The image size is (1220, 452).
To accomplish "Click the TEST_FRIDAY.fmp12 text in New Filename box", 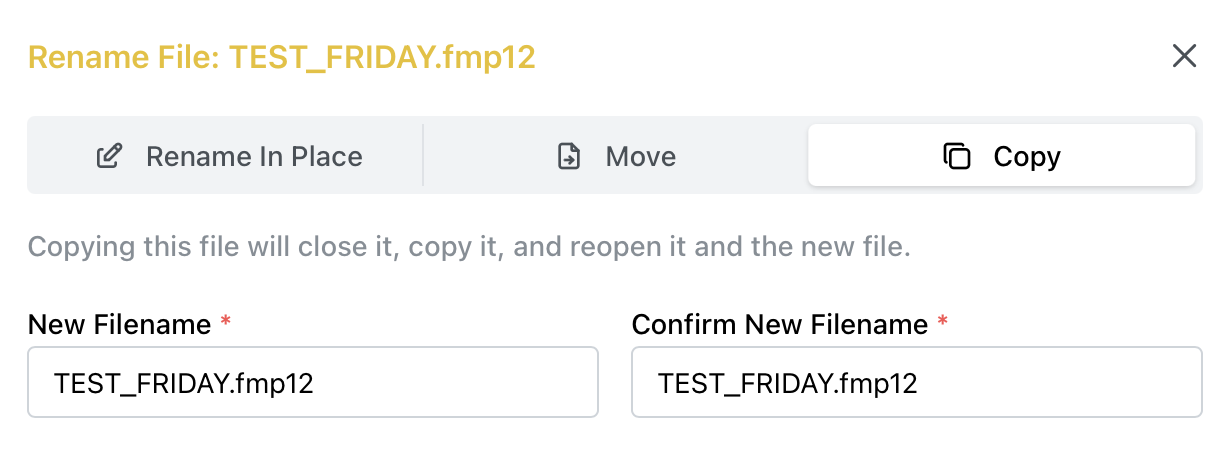I will tap(184, 383).
